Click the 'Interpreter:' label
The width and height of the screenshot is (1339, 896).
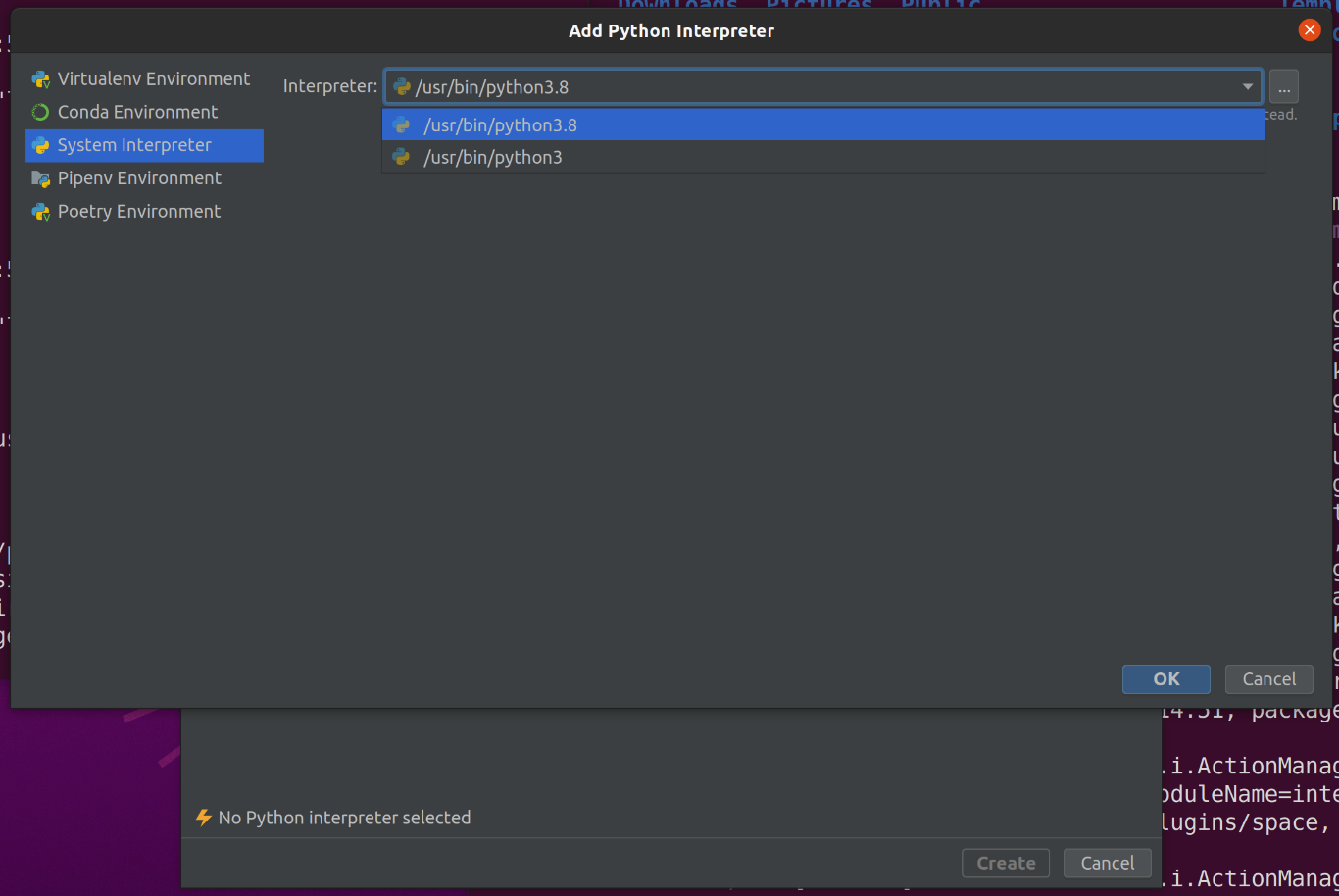pyautogui.click(x=330, y=86)
